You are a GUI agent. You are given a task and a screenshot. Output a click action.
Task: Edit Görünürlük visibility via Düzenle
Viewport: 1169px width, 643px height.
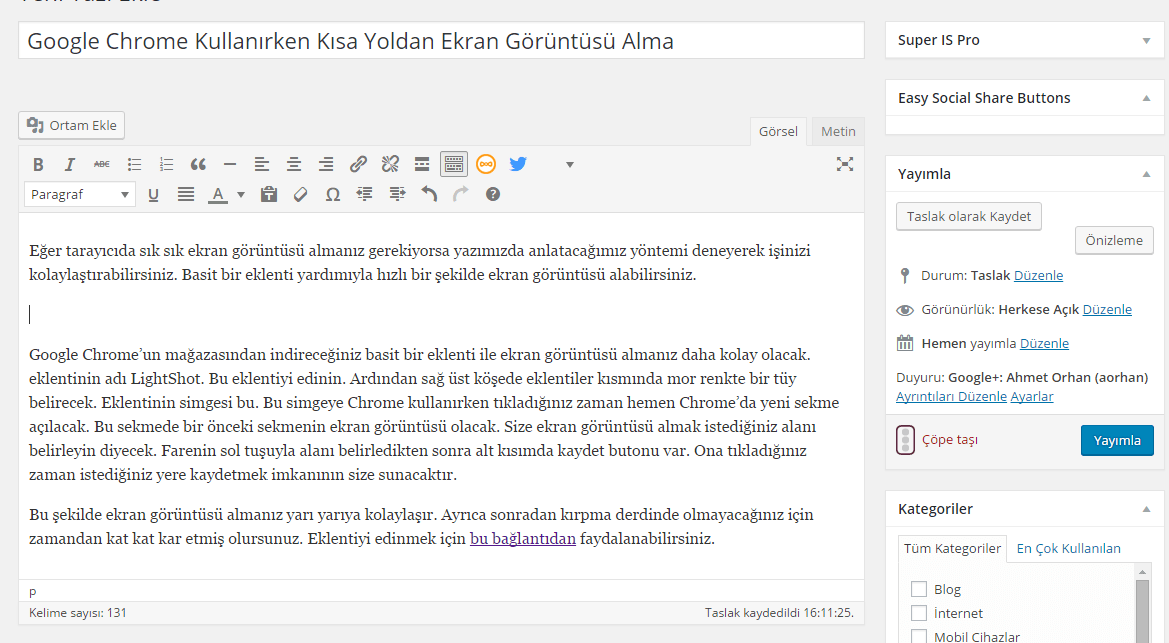[1107, 310]
